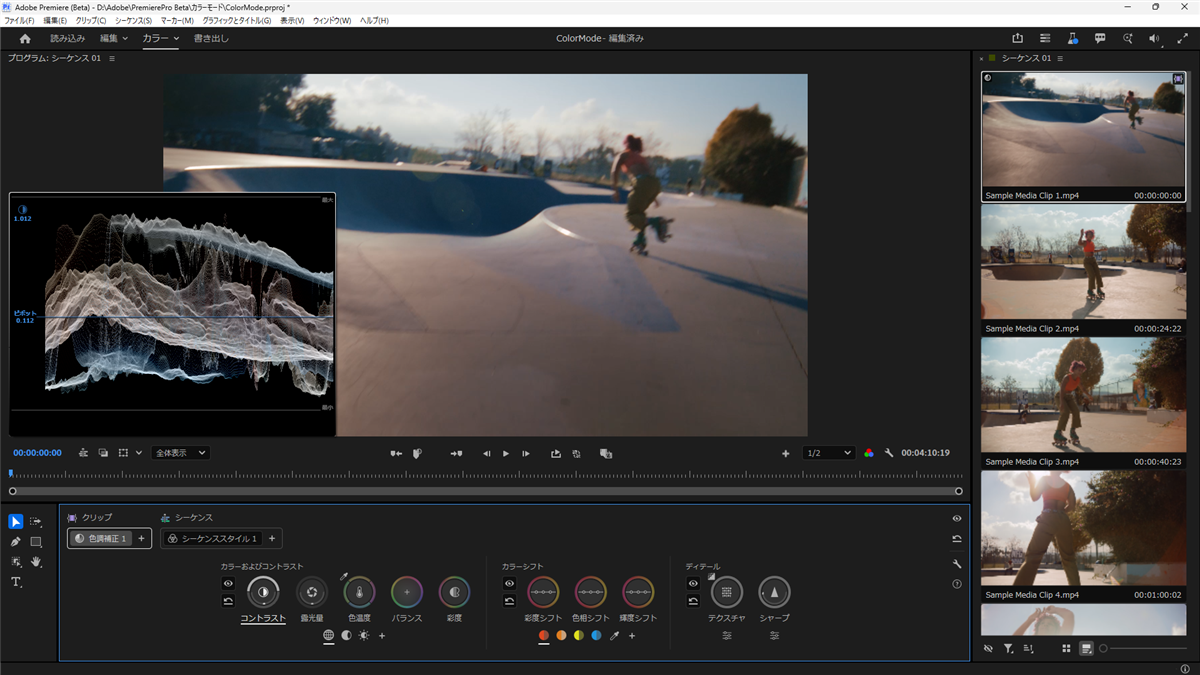Image resolution: width=1200 pixels, height=675 pixels.
Task: Toggle visibility of Color Shift group
Action: click(509, 583)
